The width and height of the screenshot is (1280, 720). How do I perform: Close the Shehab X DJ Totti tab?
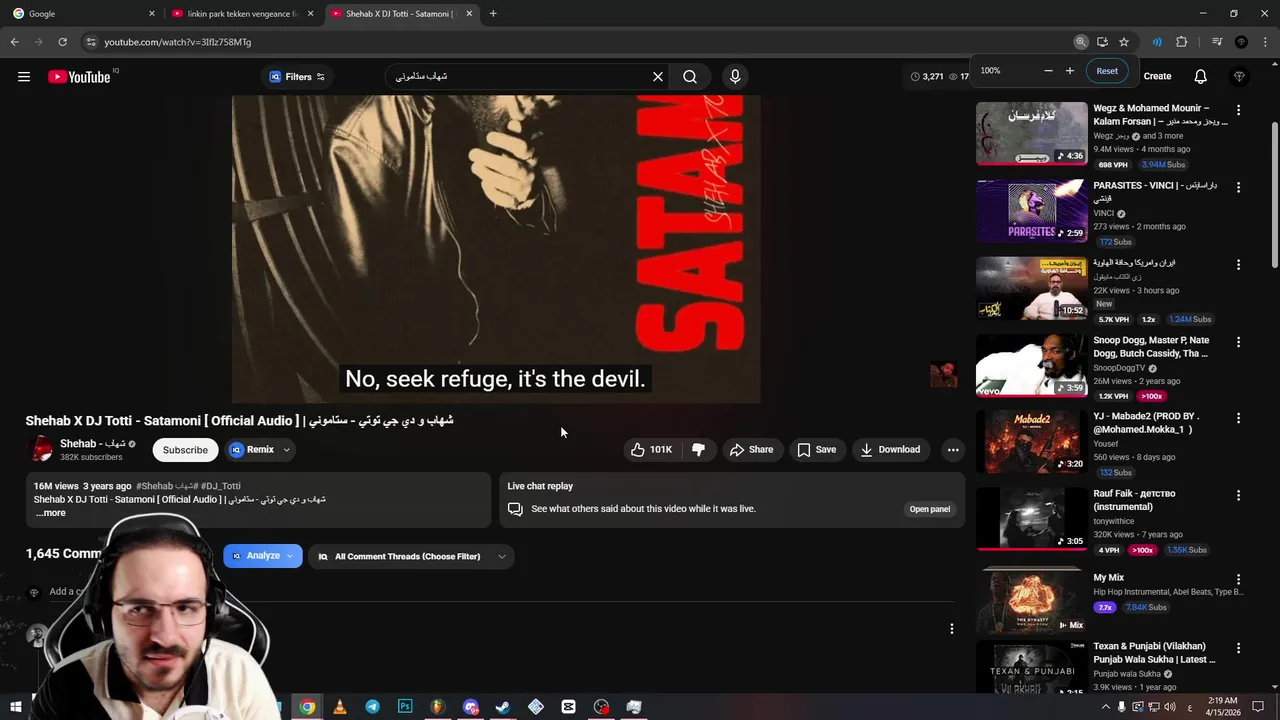coord(469,14)
